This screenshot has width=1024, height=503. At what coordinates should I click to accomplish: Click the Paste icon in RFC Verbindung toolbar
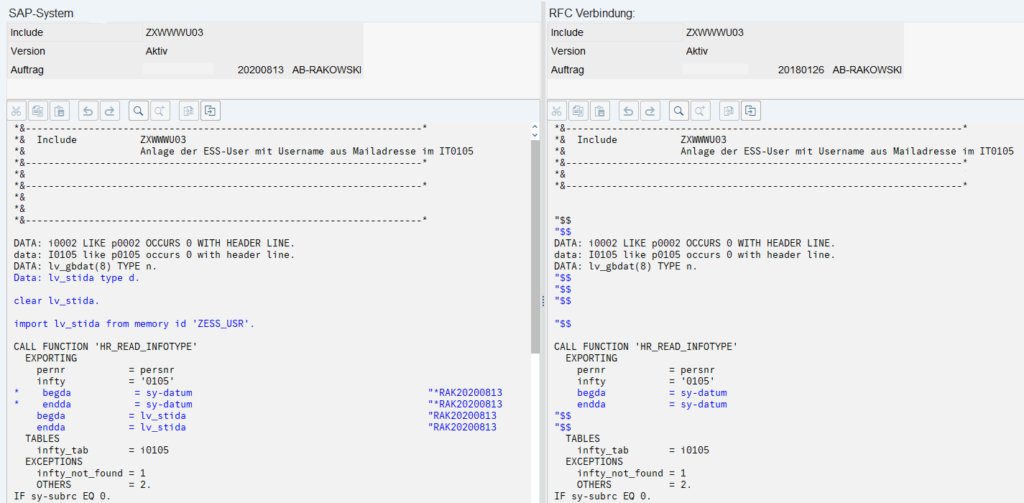[x=599, y=110]
